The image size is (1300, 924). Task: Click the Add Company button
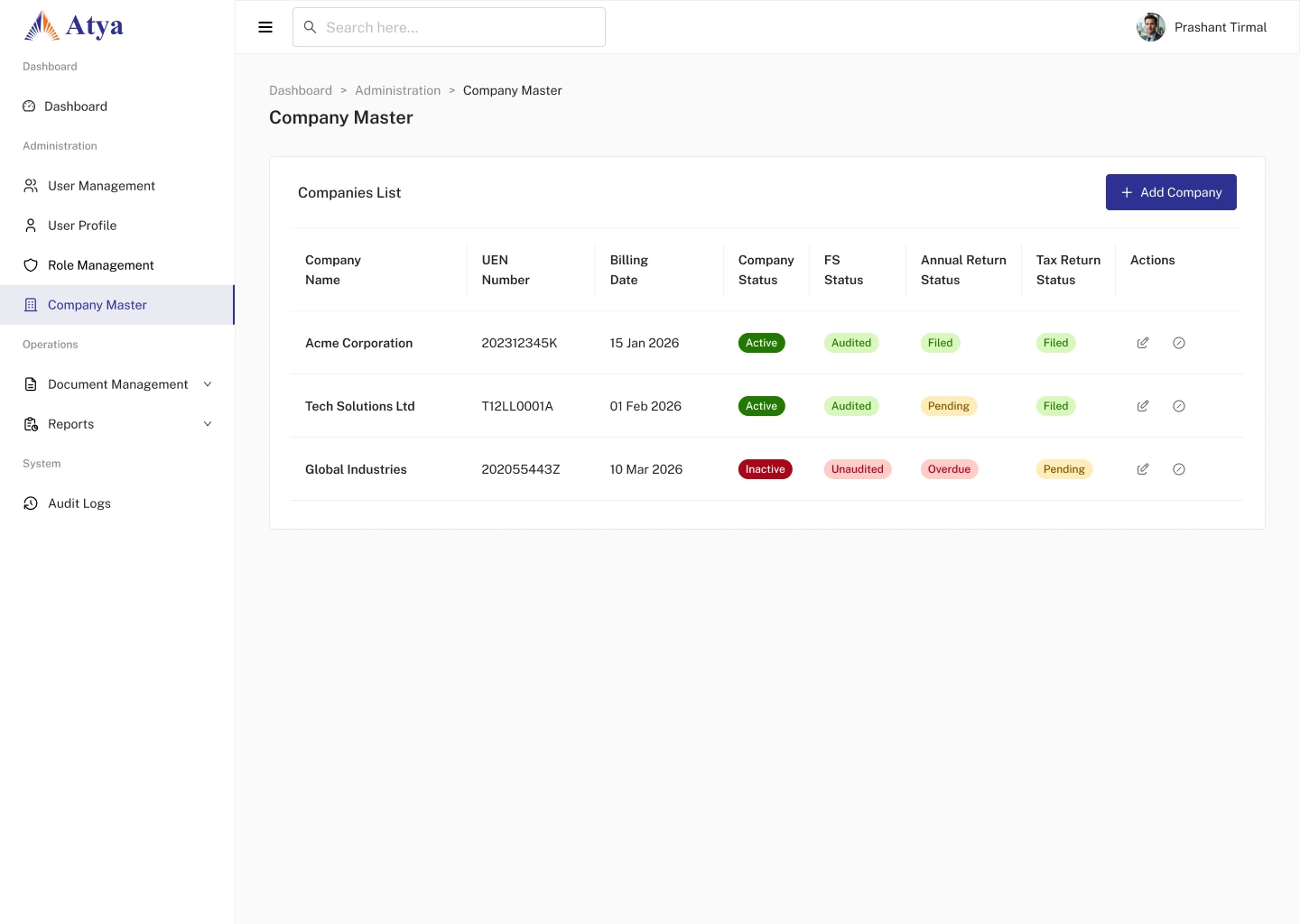(1171, 192)
